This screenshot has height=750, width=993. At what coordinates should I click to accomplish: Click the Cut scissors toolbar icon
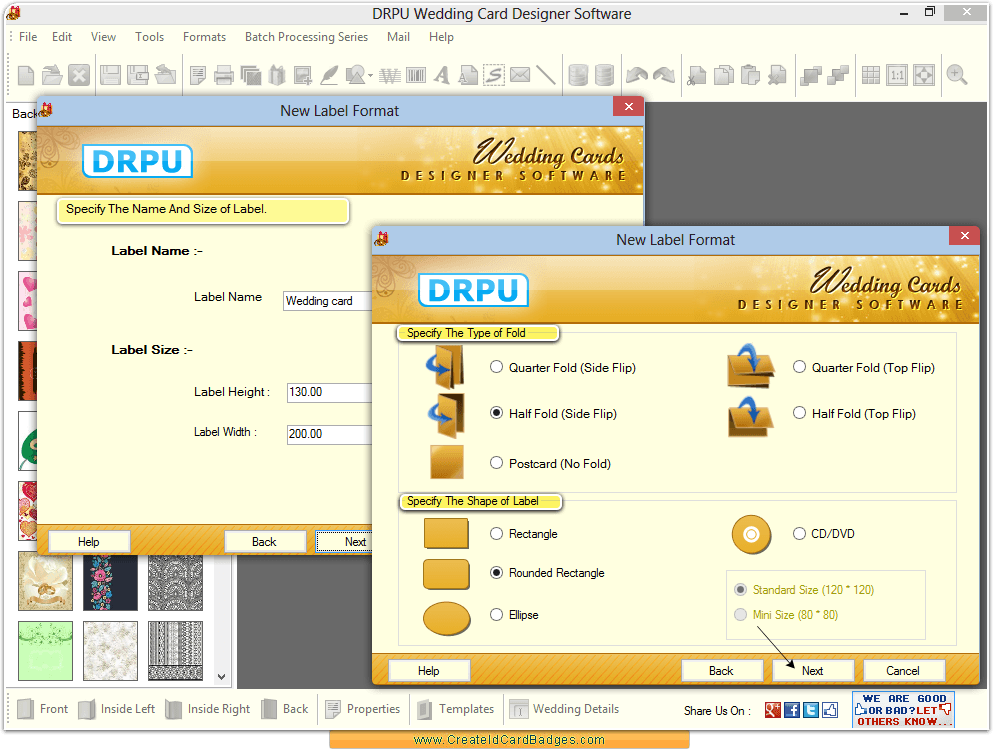[x=697, y=75]
